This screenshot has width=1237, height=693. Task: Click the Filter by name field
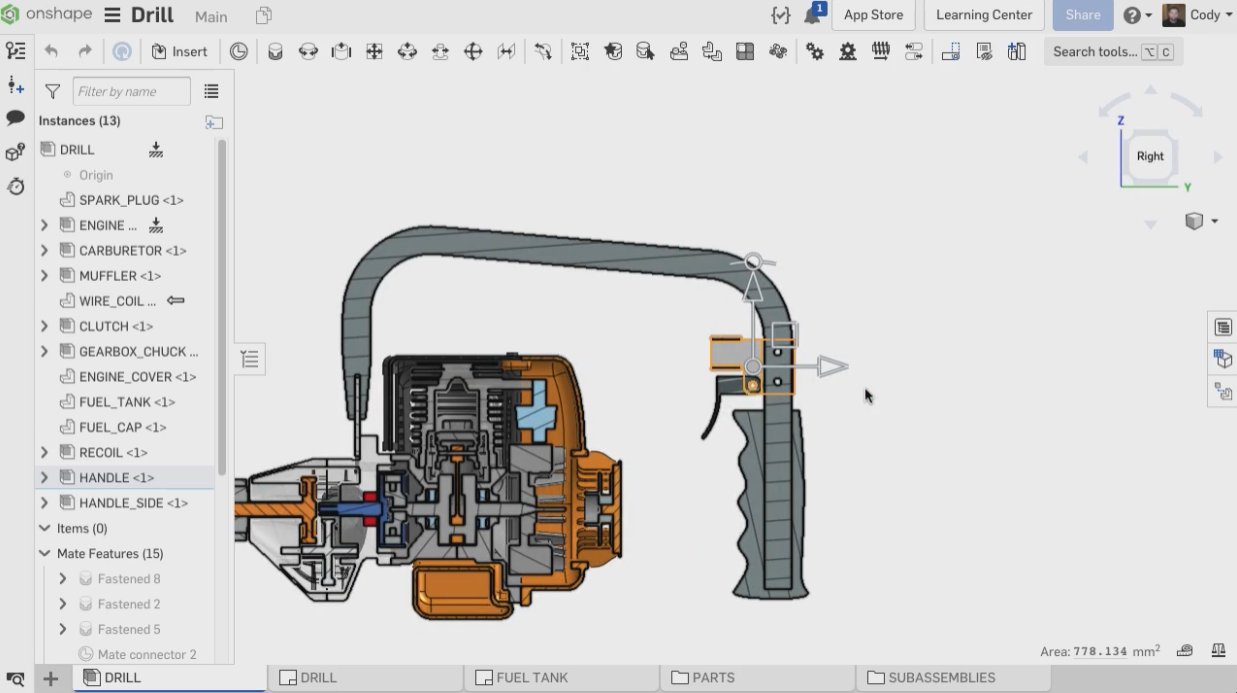click(x=131, y=91)
